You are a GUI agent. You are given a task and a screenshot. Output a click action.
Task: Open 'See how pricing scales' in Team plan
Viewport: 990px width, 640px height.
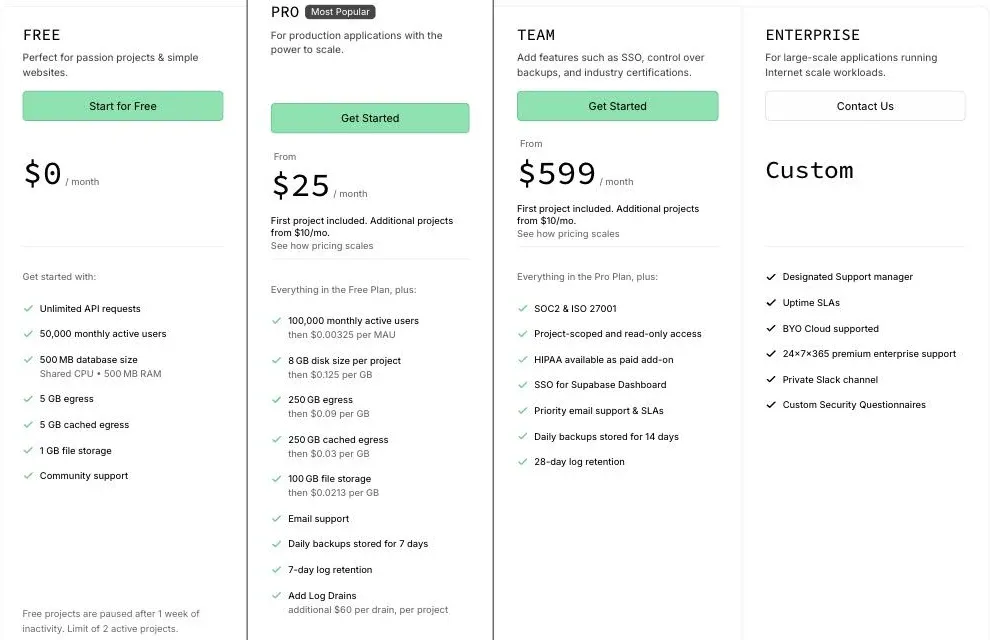(568, 234)
